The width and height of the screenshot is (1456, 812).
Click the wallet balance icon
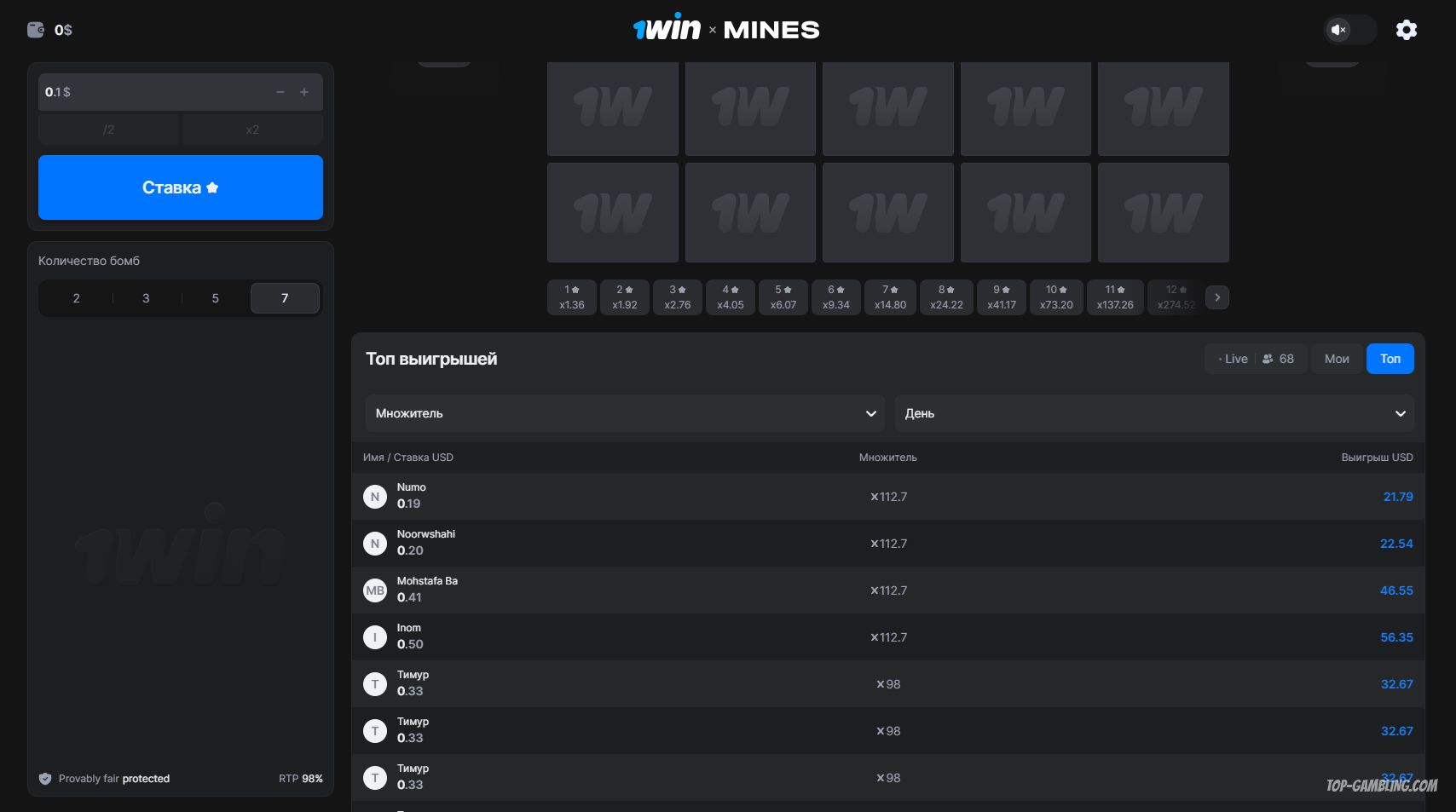36,30
